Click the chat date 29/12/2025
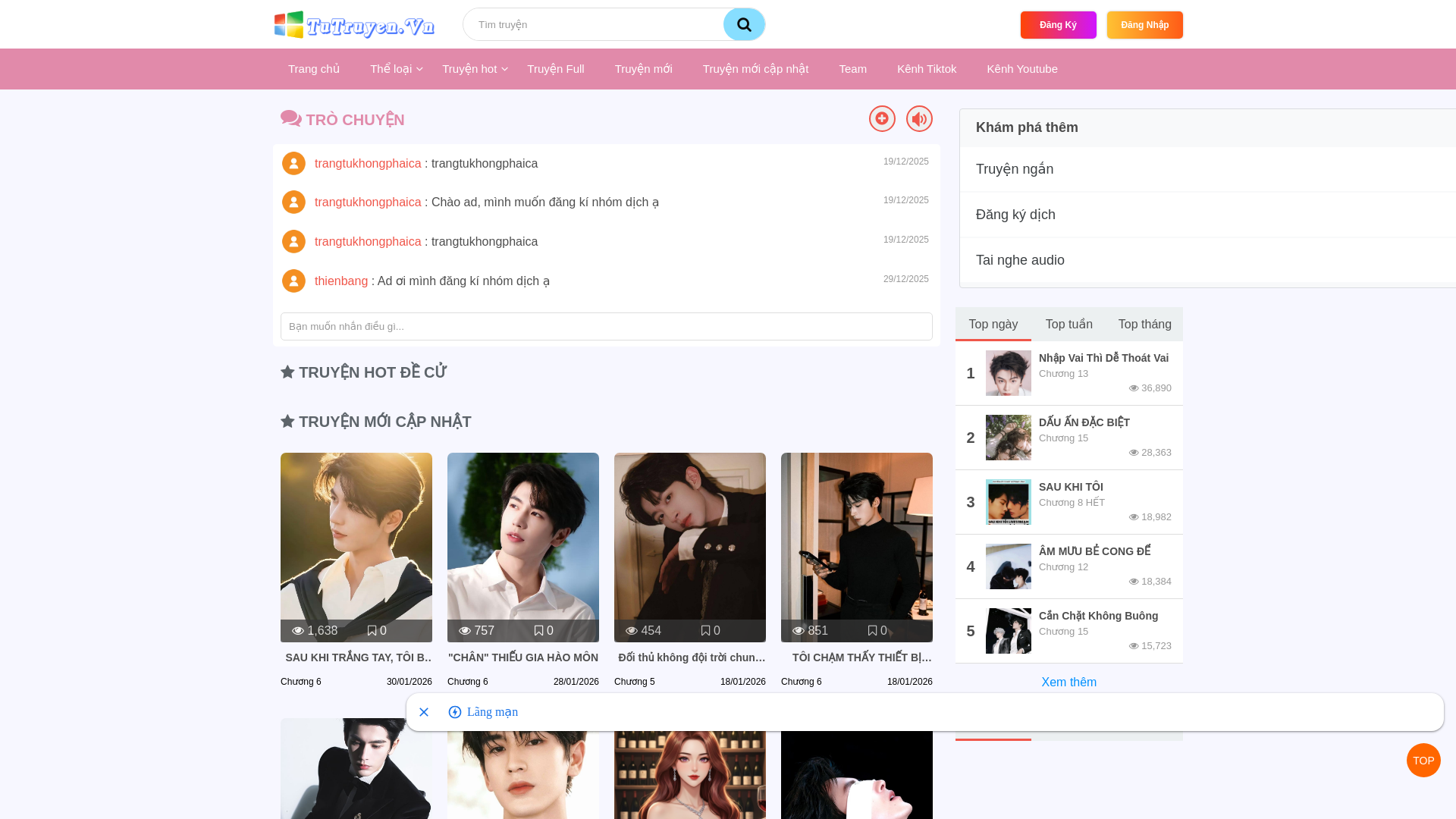The image size is (1456, 819). [x=906, y=279]
